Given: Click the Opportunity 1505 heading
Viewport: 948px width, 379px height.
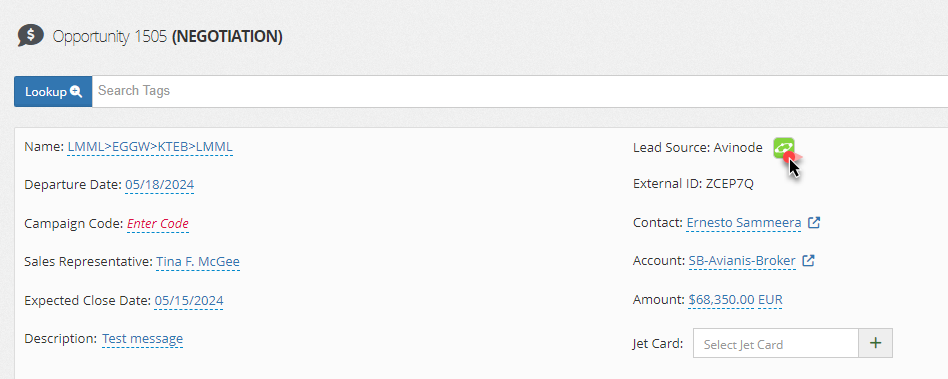Looking at the screenshot, I should click(x=167, y=37).
